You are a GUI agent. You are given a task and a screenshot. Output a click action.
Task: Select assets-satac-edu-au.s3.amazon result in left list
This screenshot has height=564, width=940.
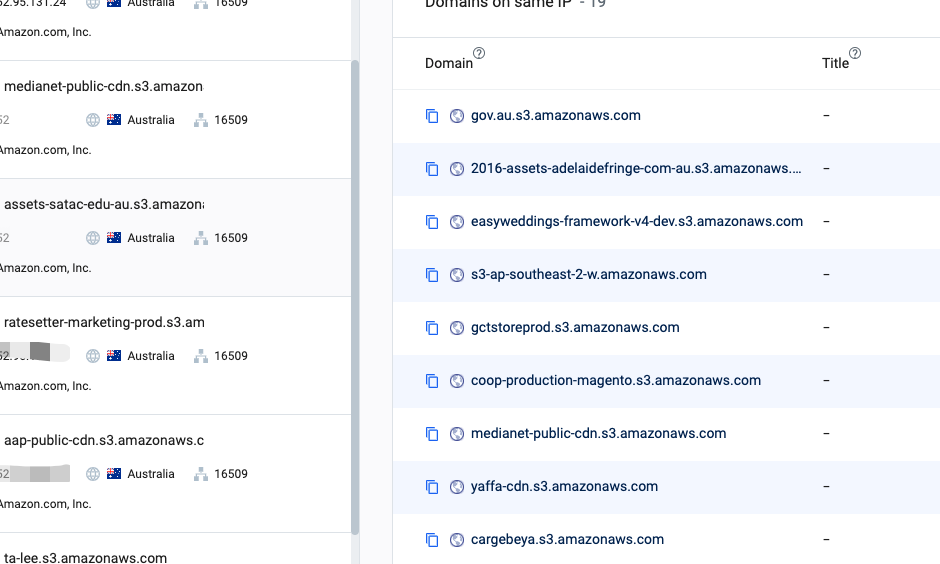coord(103,204)
